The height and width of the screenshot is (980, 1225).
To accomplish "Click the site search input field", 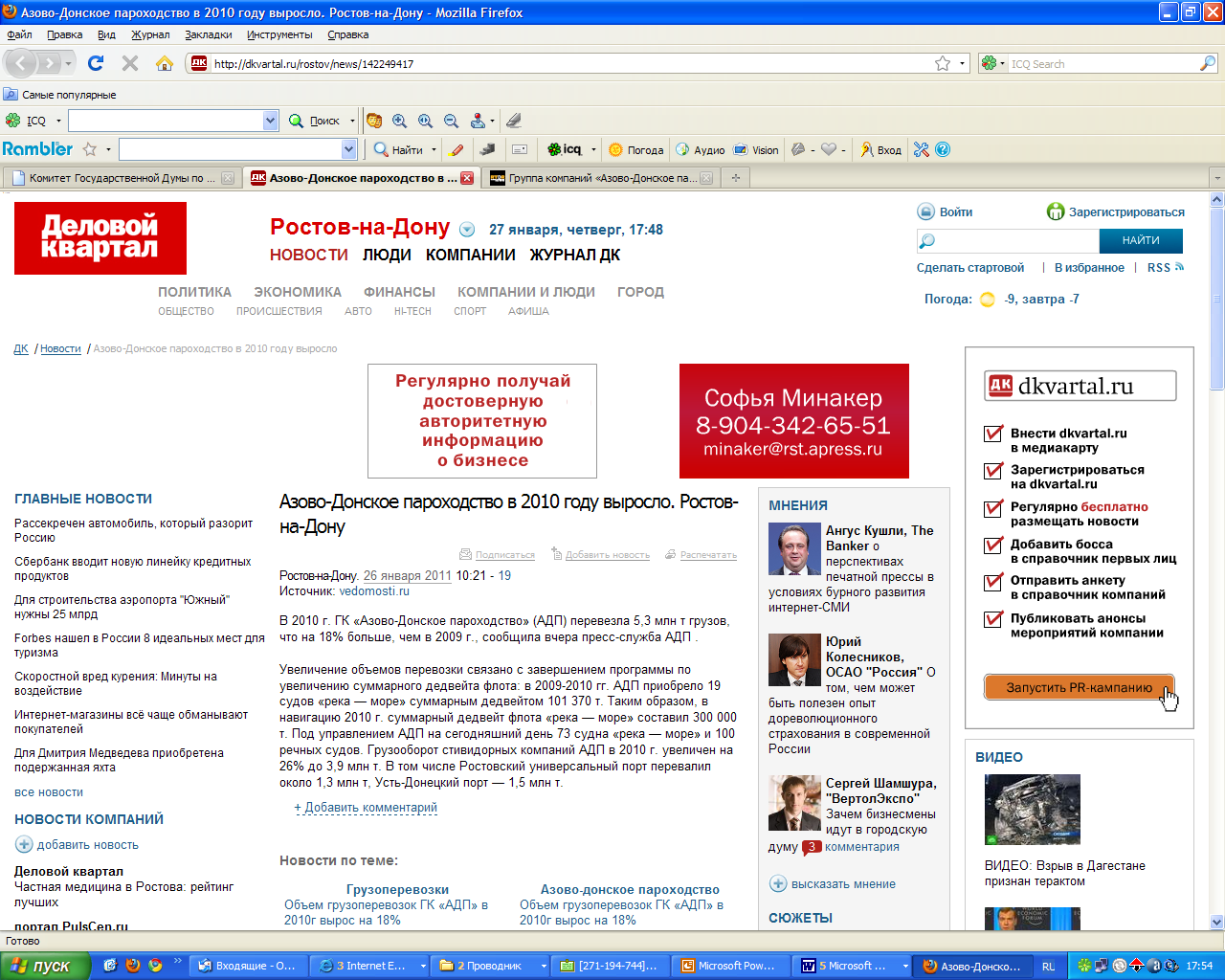I will [x=1008, y=240].
